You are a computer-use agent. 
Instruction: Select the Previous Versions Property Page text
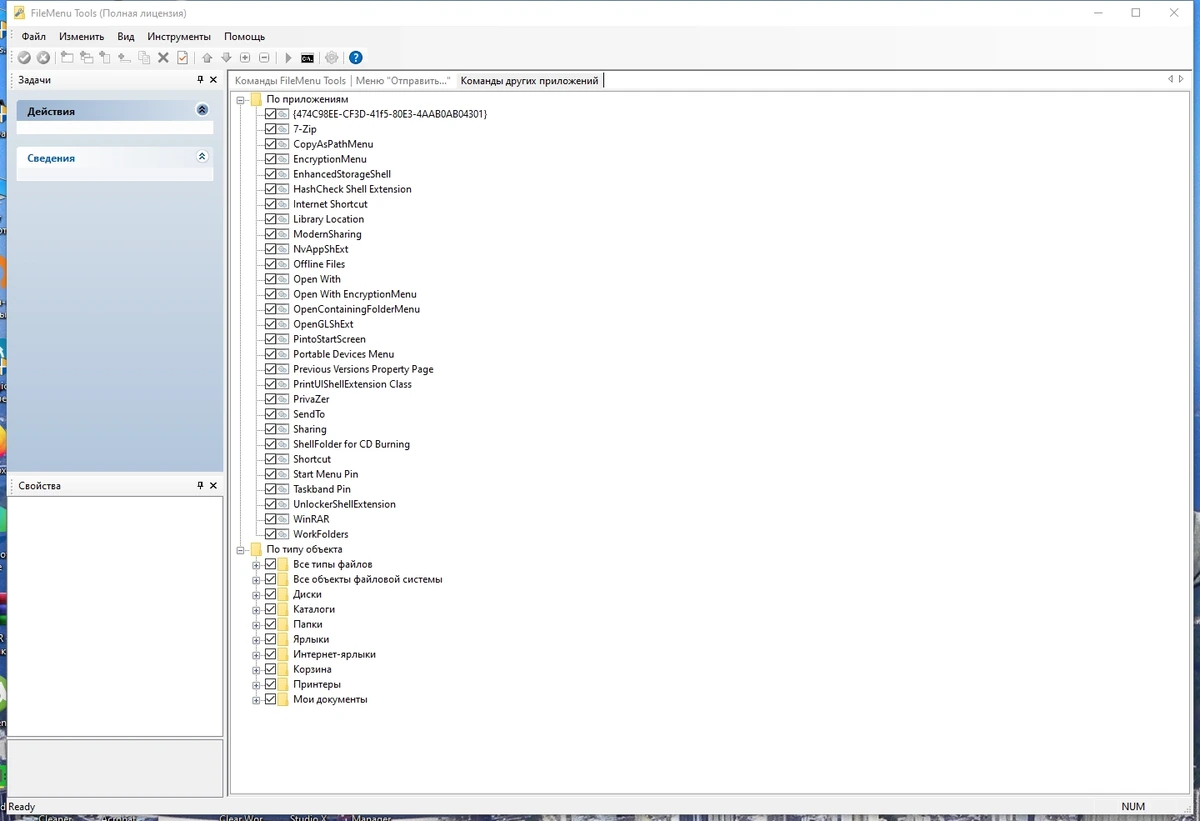coord(363,369)
